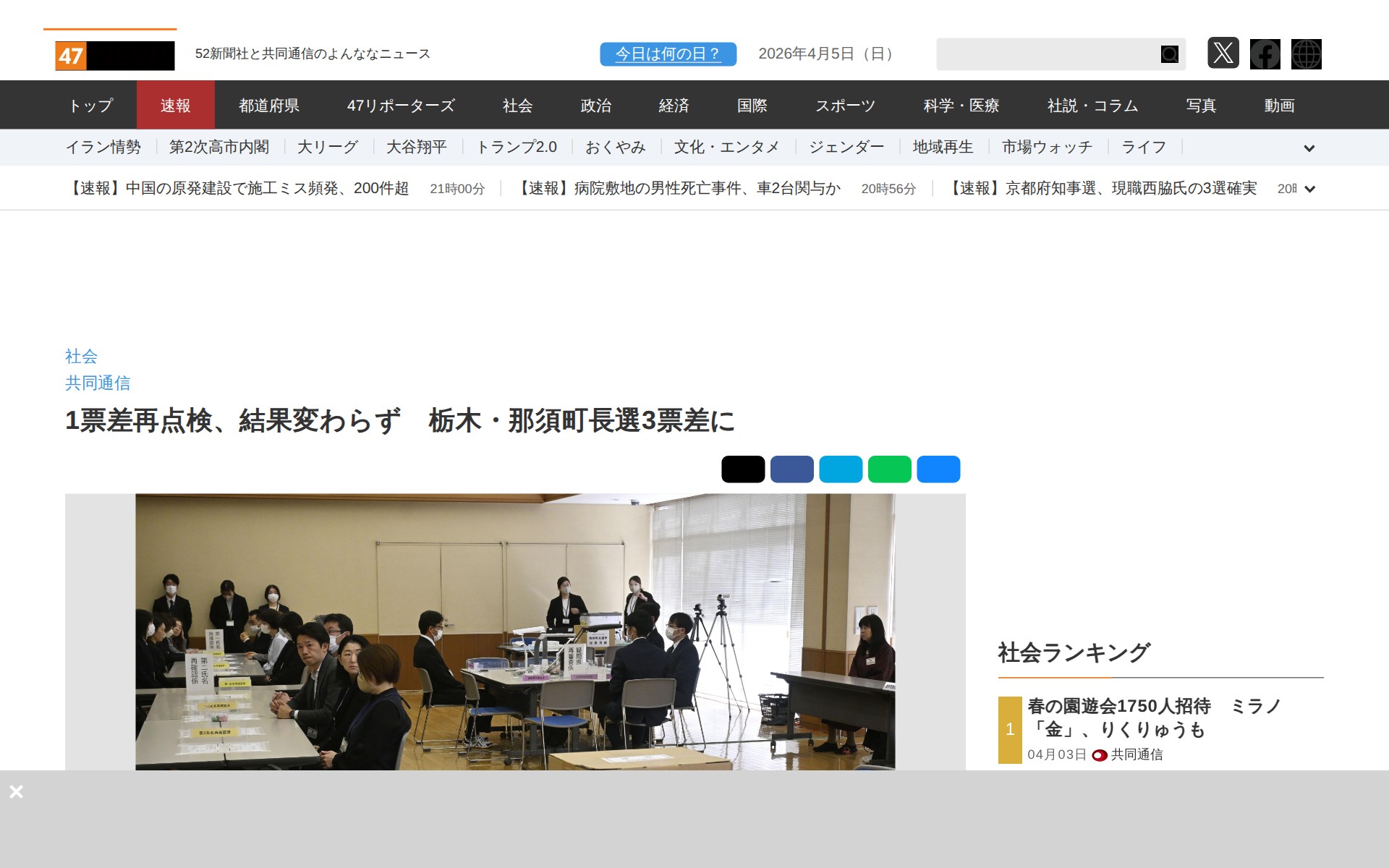The image size is (1389, 868).
Task: Open the Facebook icon in header
Action: 1265,54
